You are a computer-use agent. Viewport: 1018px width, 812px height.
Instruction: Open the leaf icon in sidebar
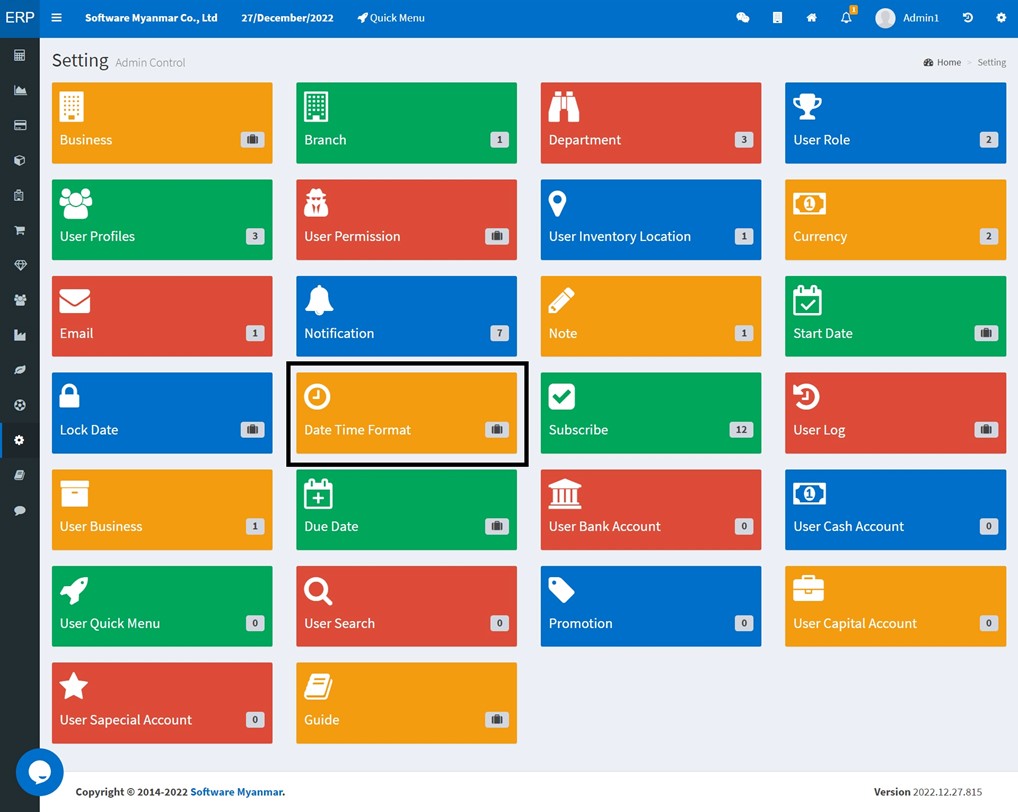point(19,370)
